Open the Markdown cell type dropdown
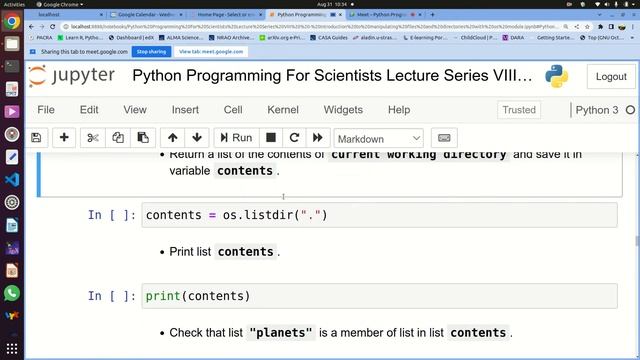Image resolution: width=640 pixels, height=360 pixels. (x=379, y=139)
